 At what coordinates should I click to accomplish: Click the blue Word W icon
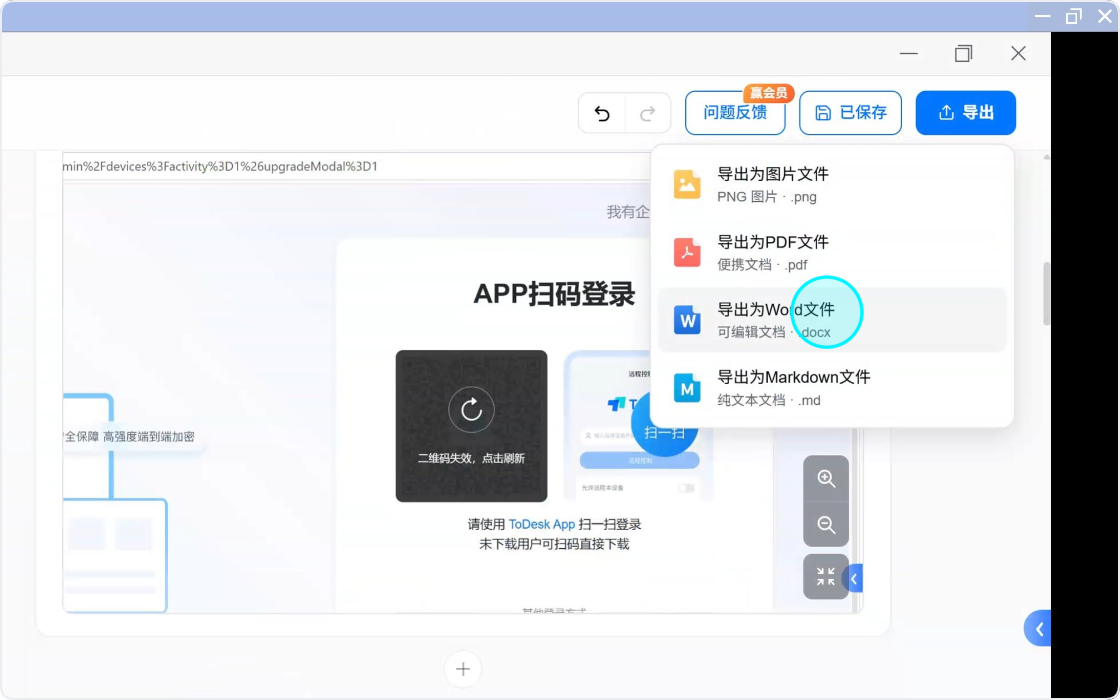(687, 320)
